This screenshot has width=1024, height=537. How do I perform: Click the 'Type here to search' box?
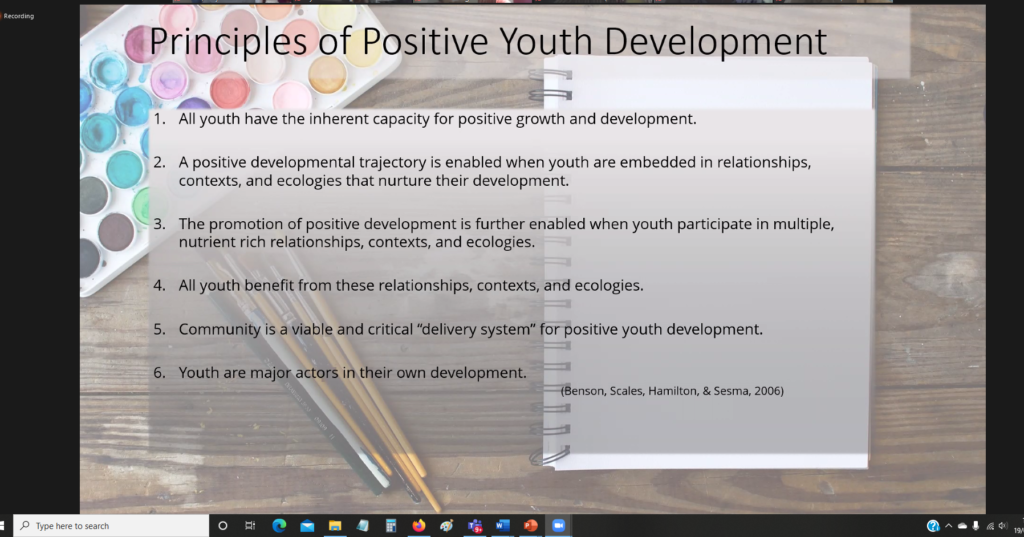(x=111, y=525)
